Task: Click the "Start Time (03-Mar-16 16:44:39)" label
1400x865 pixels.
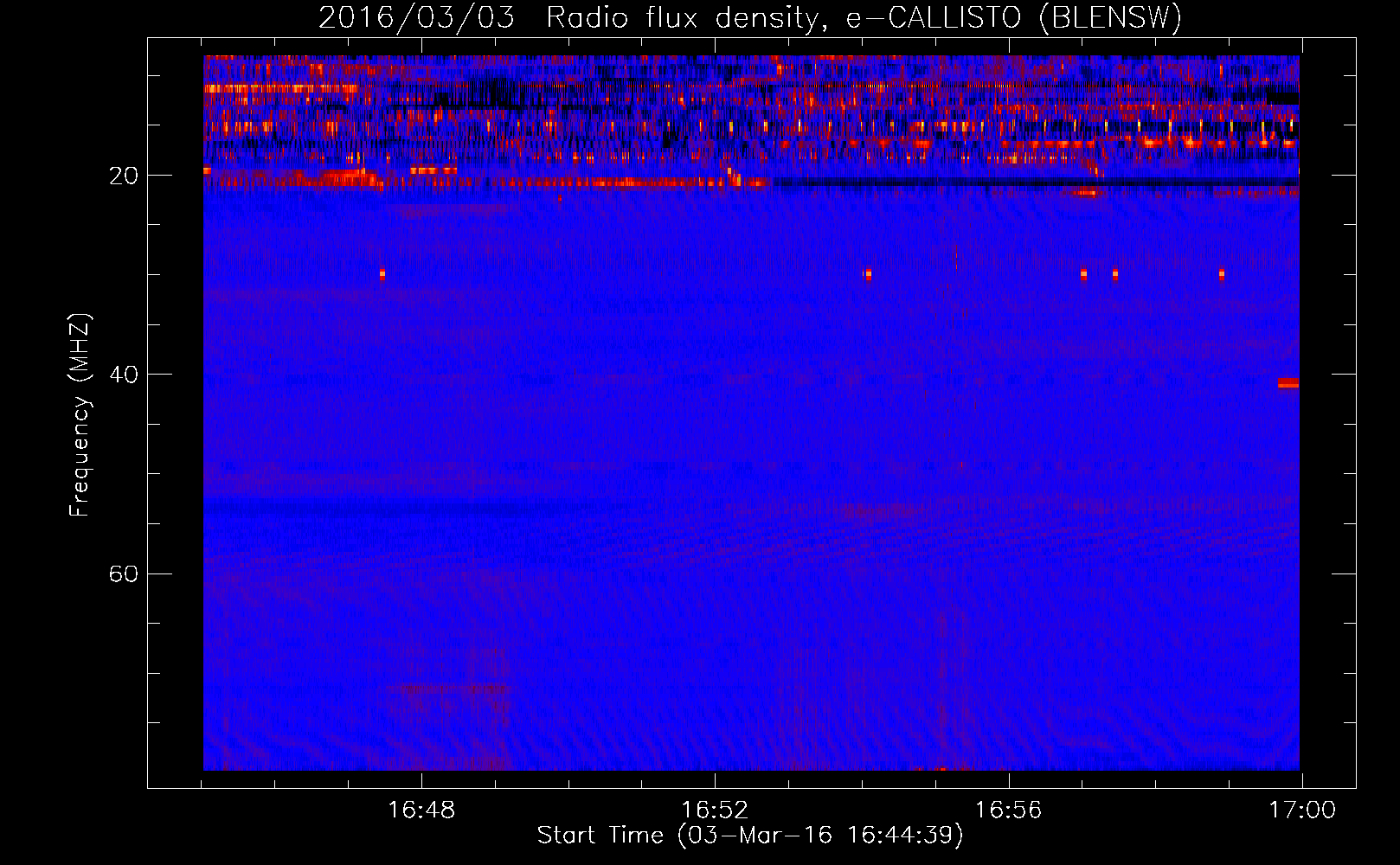Action: (x=750, y=836)
